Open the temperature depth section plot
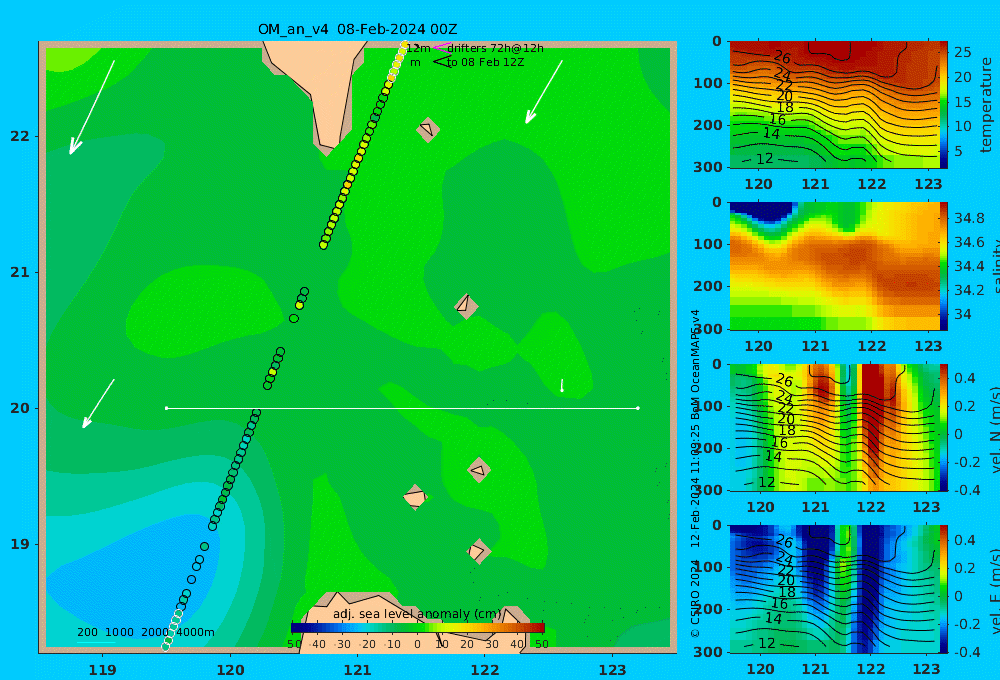The image size is (1000, 680). pos(834,105)
